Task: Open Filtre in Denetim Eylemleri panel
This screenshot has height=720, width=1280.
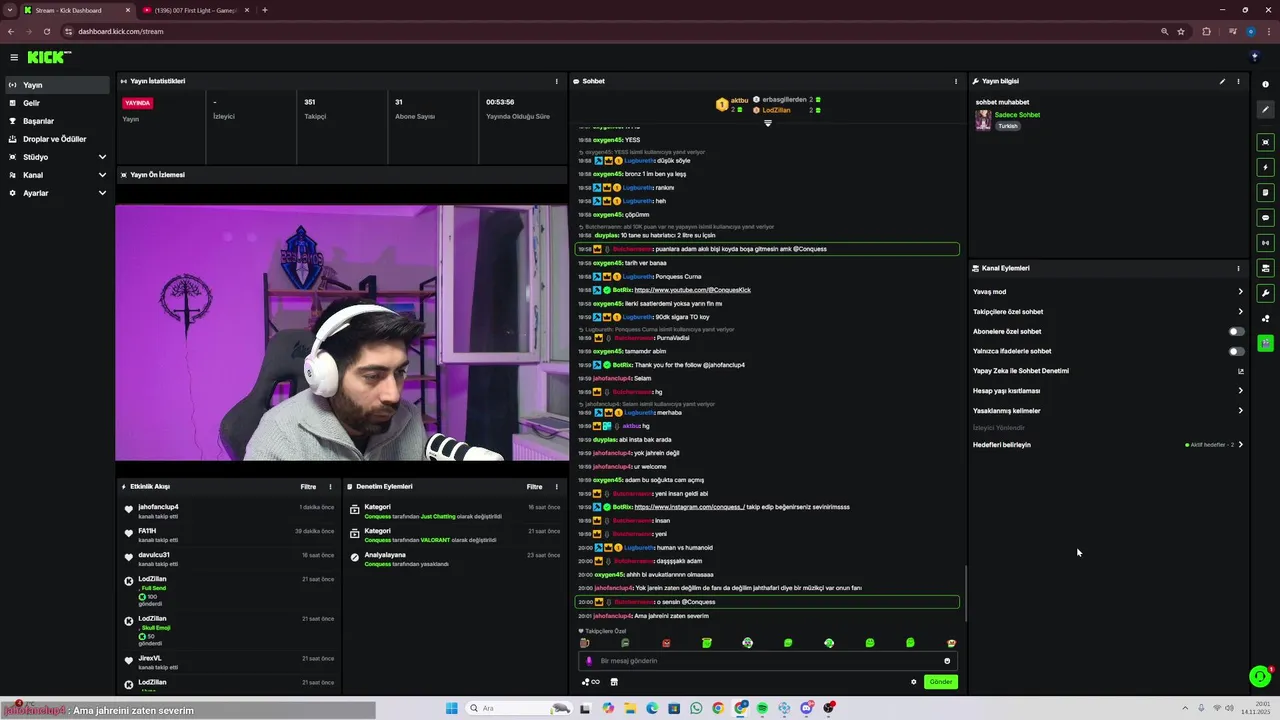Action: coord(535,487)
